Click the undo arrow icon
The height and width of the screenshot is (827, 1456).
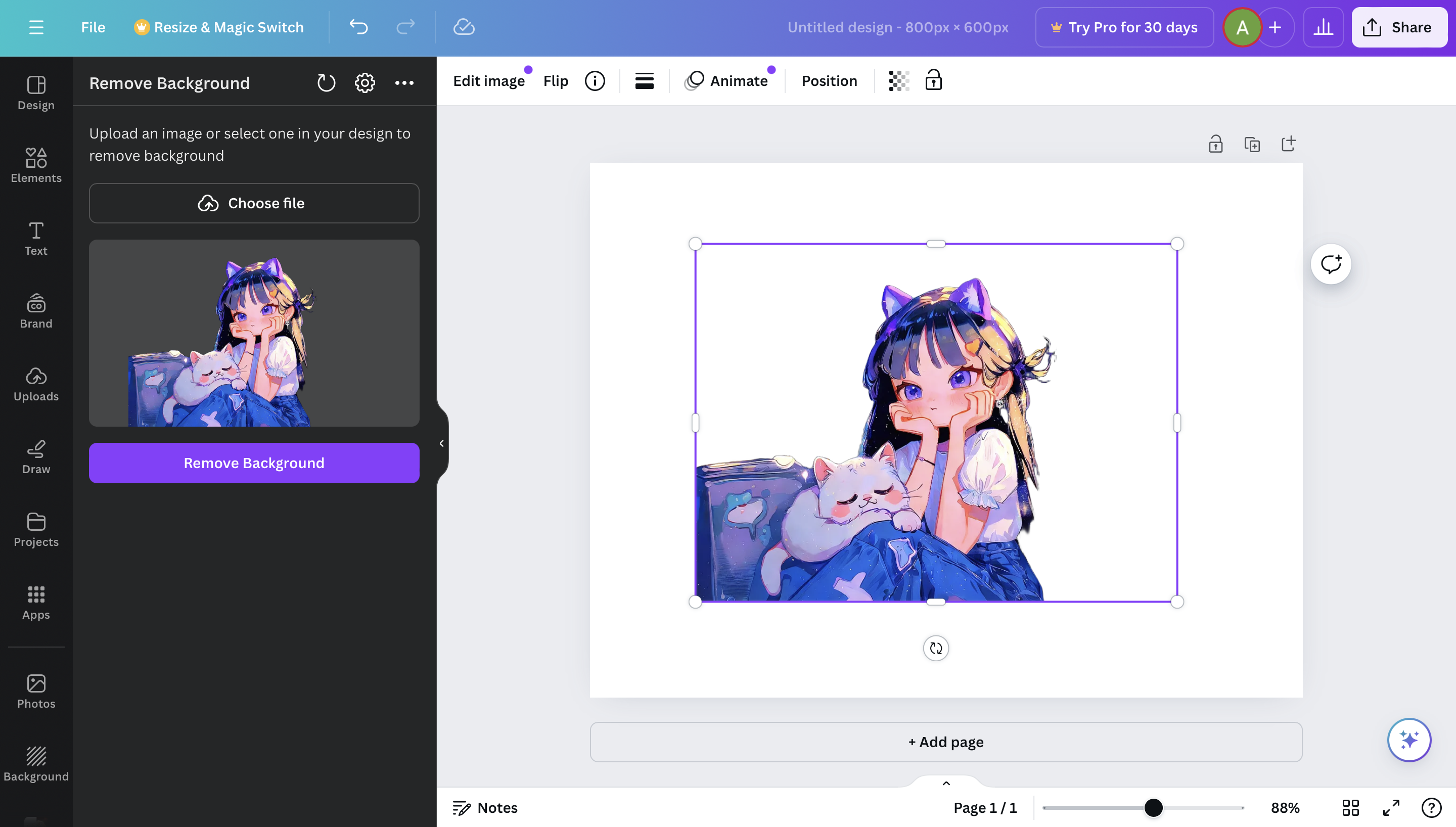(358, 27)
